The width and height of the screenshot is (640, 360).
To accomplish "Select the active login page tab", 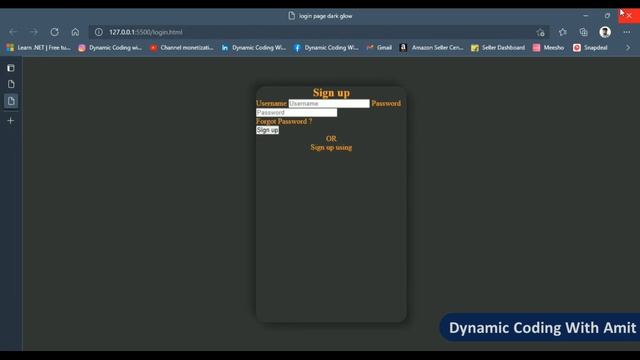I will pyautogui.click(x=11, y=101).
